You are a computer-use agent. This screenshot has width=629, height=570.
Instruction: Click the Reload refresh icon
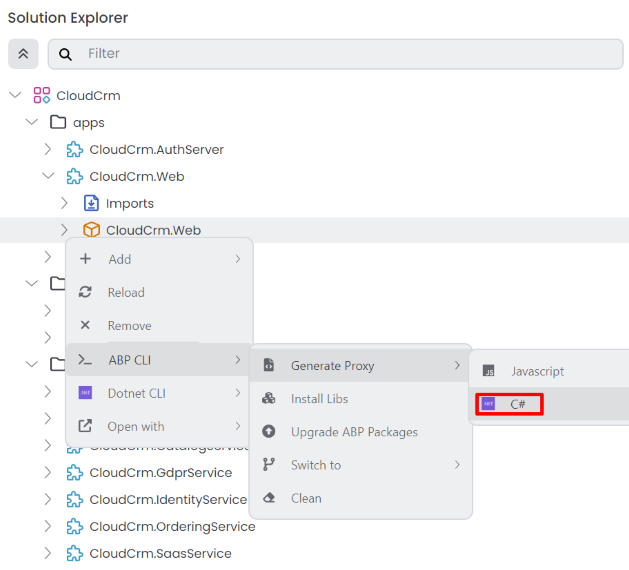coord(85,293)
